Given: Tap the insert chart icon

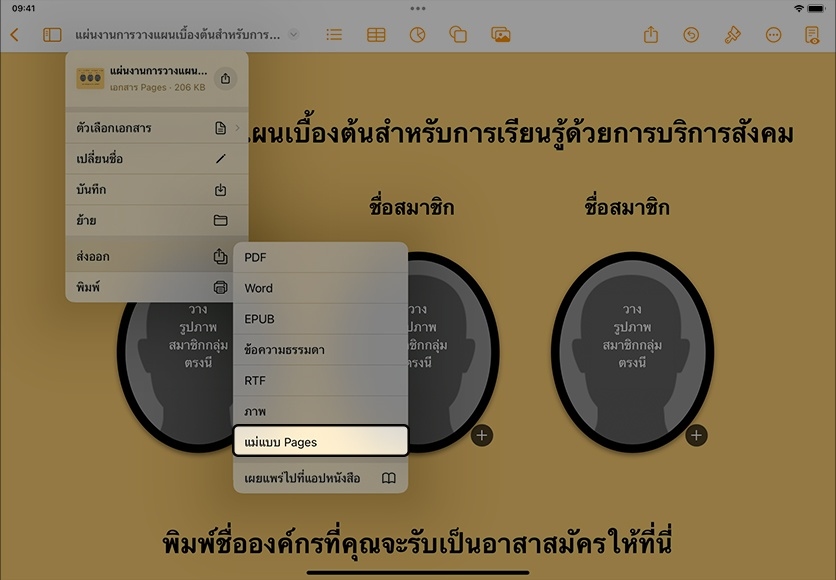Looking at the screenshot, I should coord(417,35).
